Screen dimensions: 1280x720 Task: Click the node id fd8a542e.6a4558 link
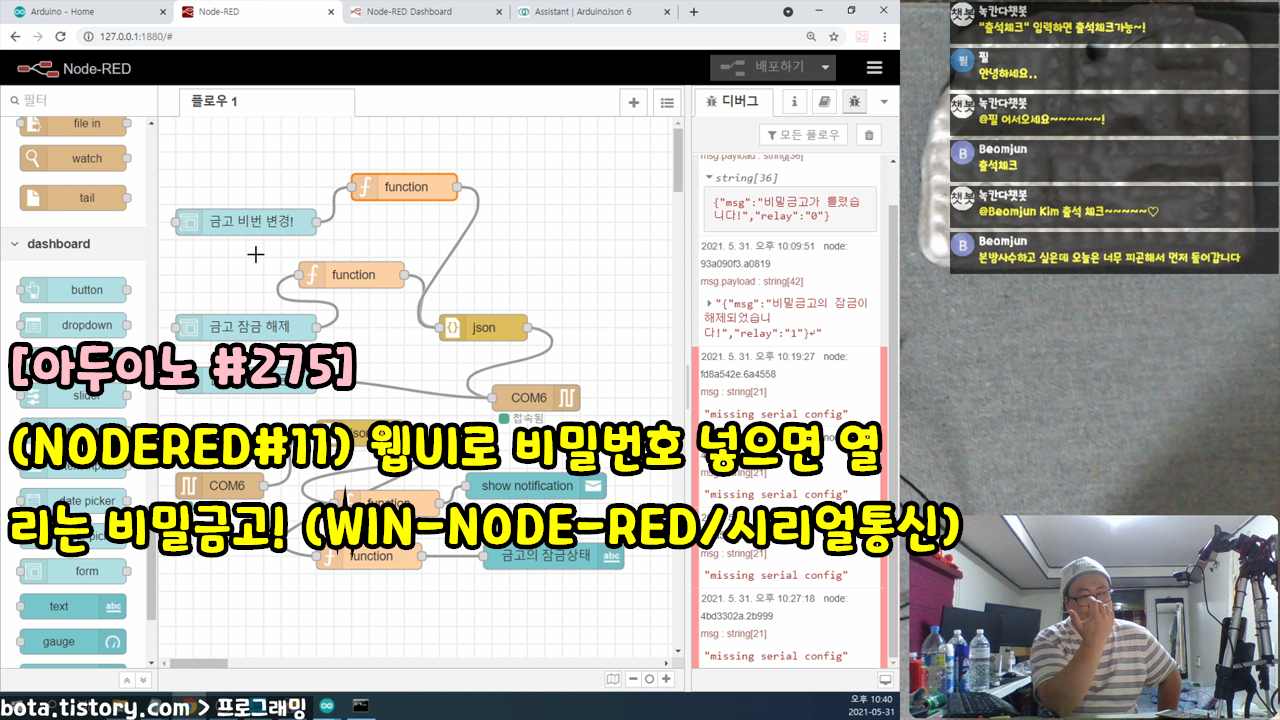738,375
